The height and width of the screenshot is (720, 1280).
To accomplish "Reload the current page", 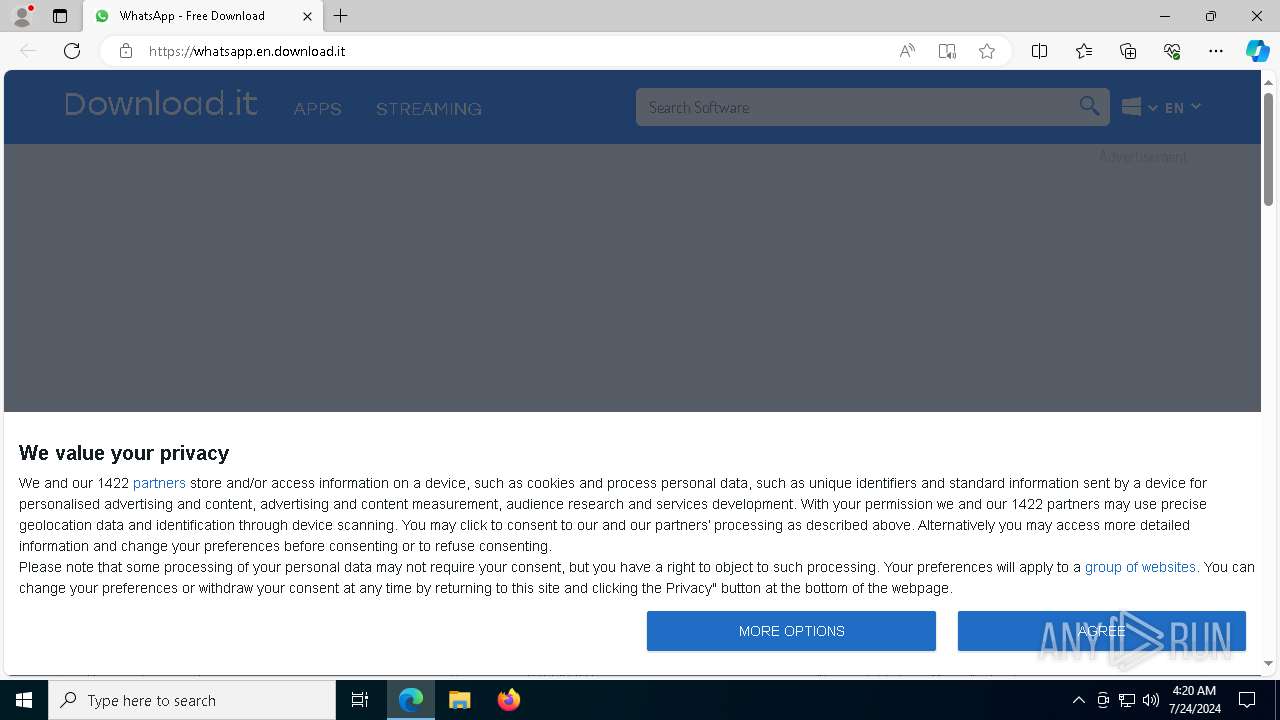I will [x=72, y=51].
